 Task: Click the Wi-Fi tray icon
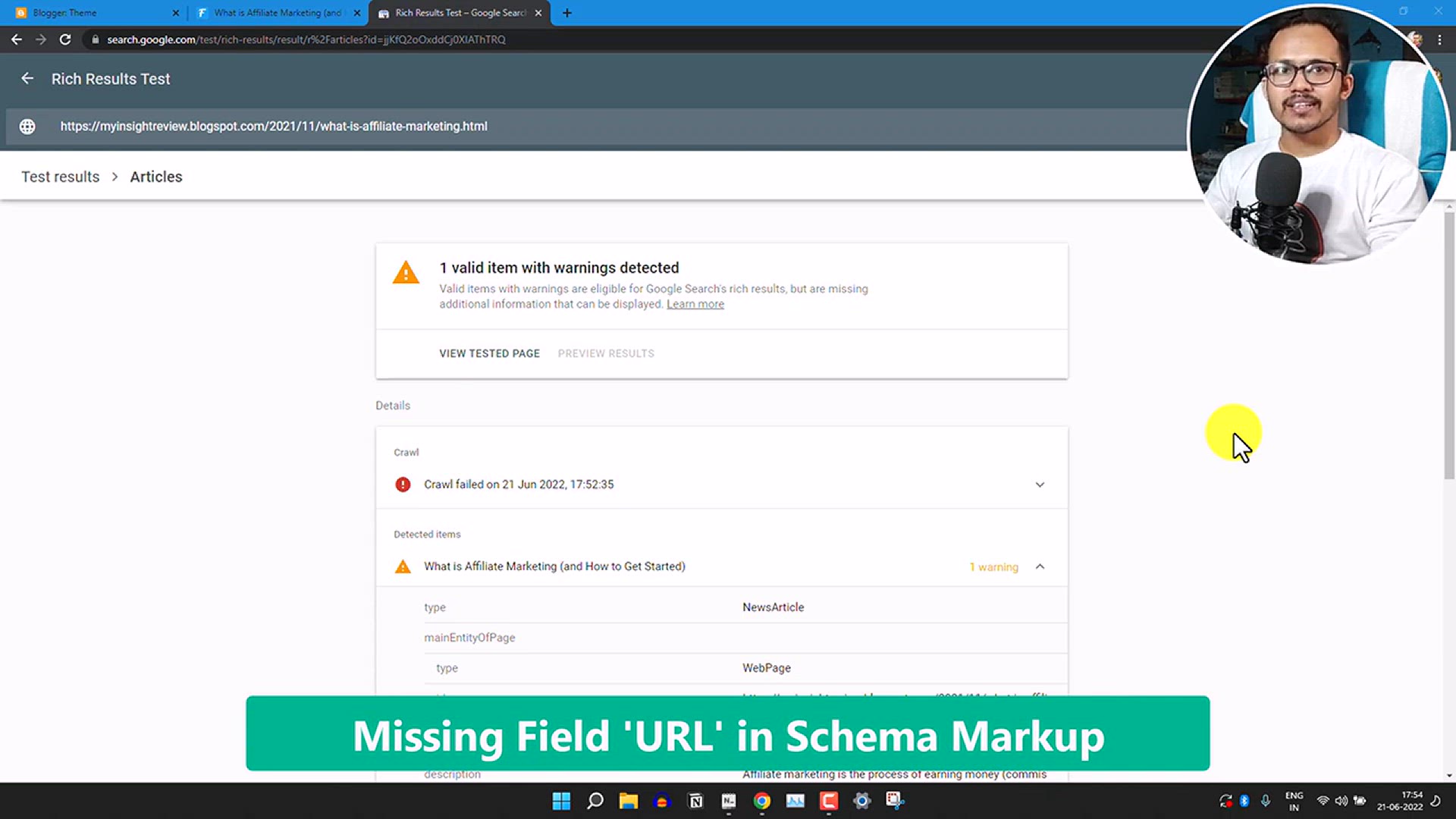pos(1323,801)
